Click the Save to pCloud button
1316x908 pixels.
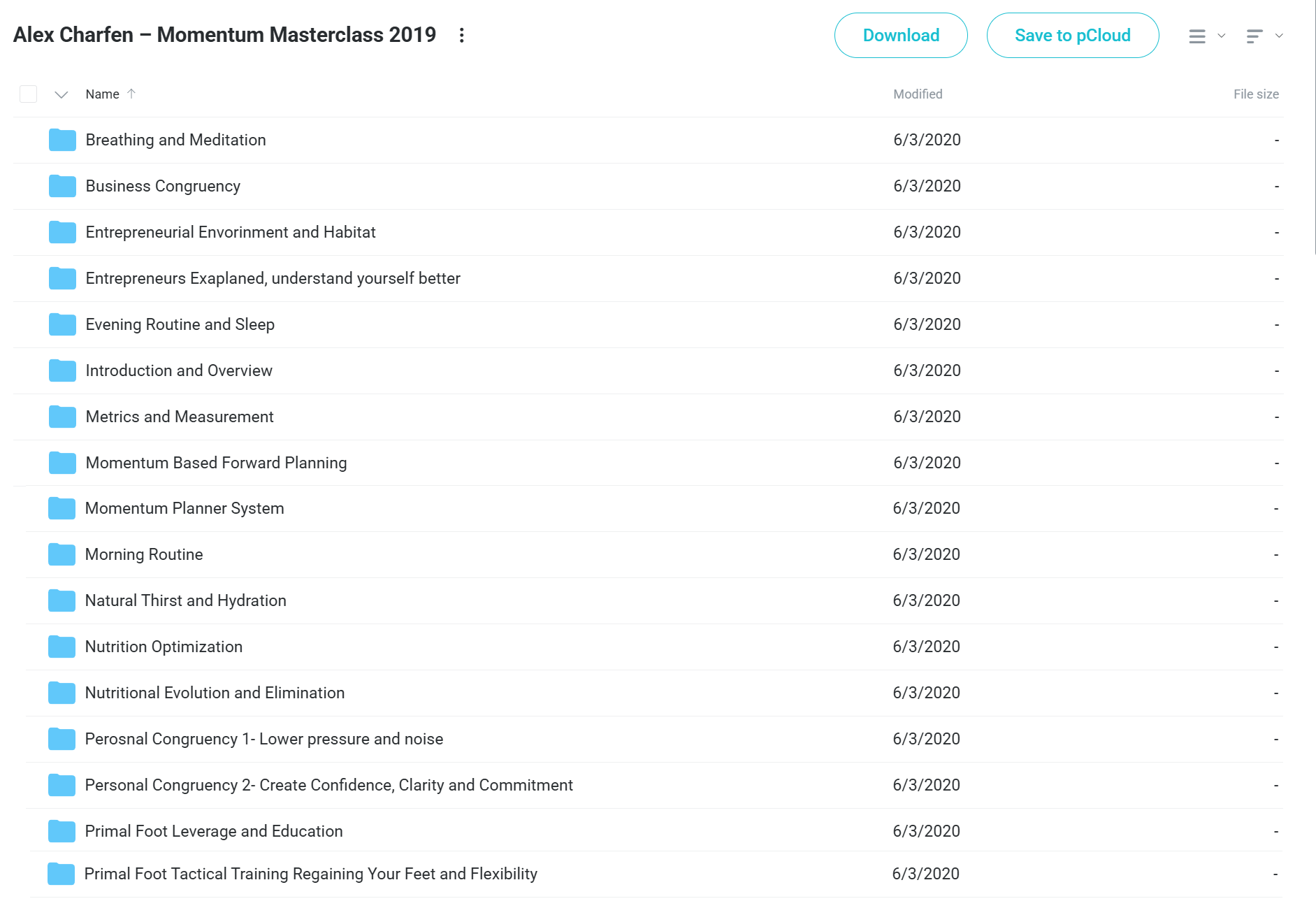point(1073,35)
